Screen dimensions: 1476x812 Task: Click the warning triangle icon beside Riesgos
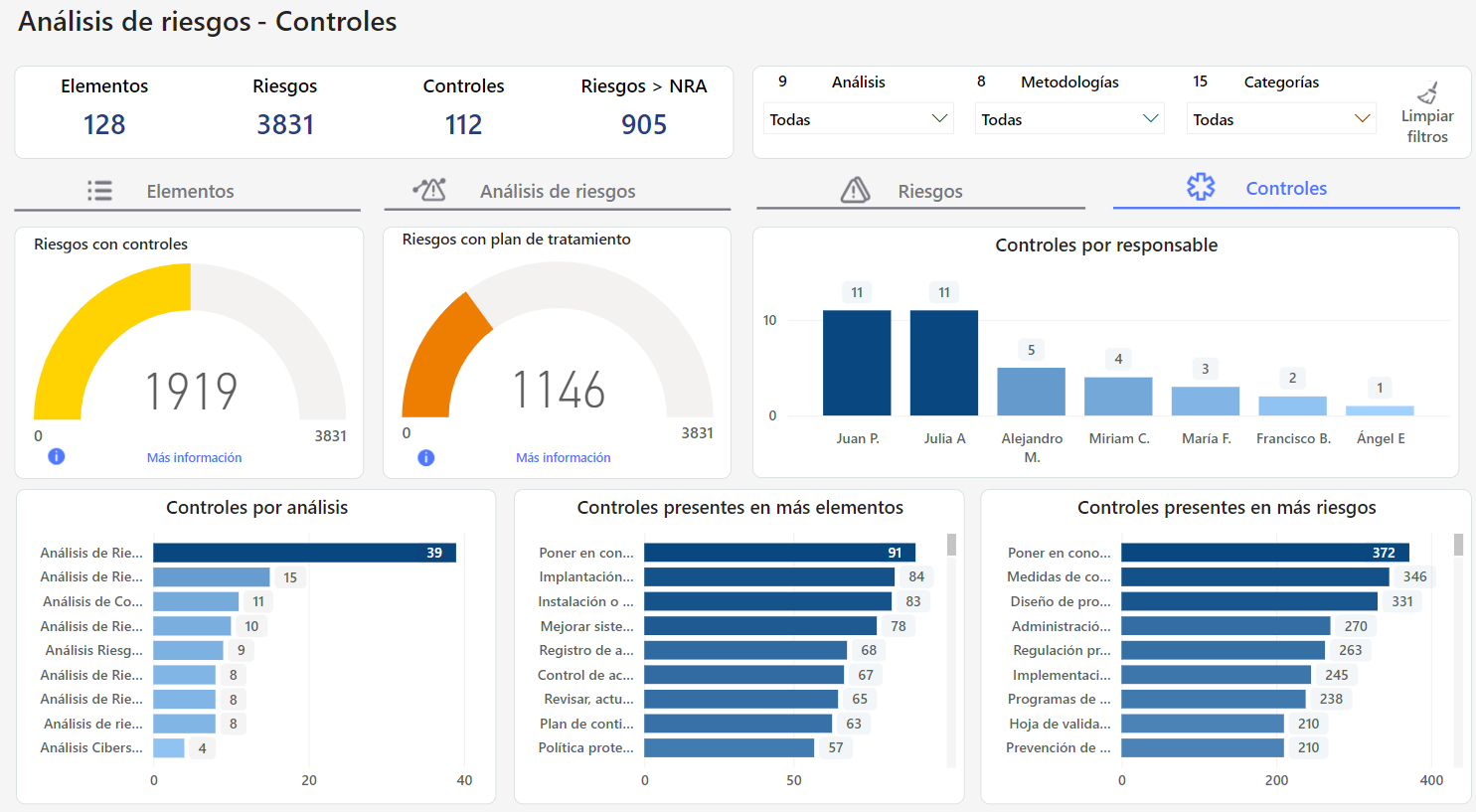[855, 190]
